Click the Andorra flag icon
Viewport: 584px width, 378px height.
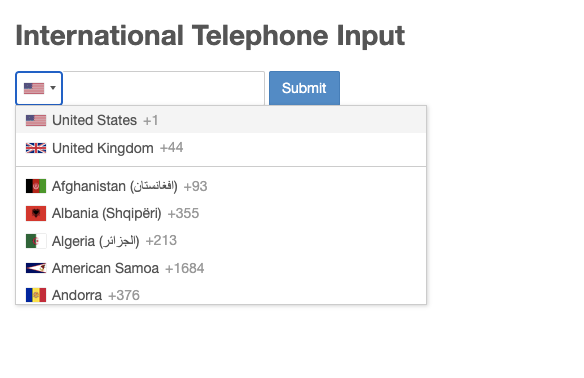click(x=36, y=295)
